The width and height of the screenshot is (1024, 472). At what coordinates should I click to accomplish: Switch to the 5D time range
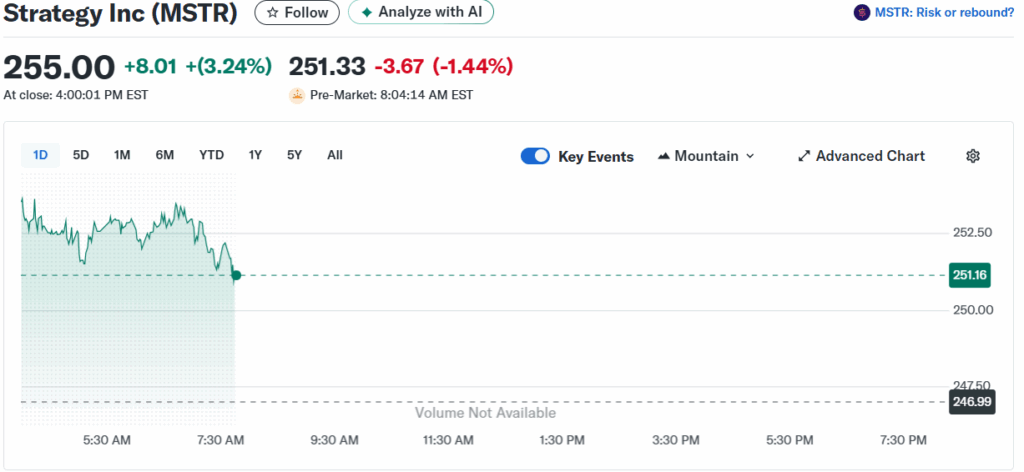pyautogui.click(x=81, y=155)
